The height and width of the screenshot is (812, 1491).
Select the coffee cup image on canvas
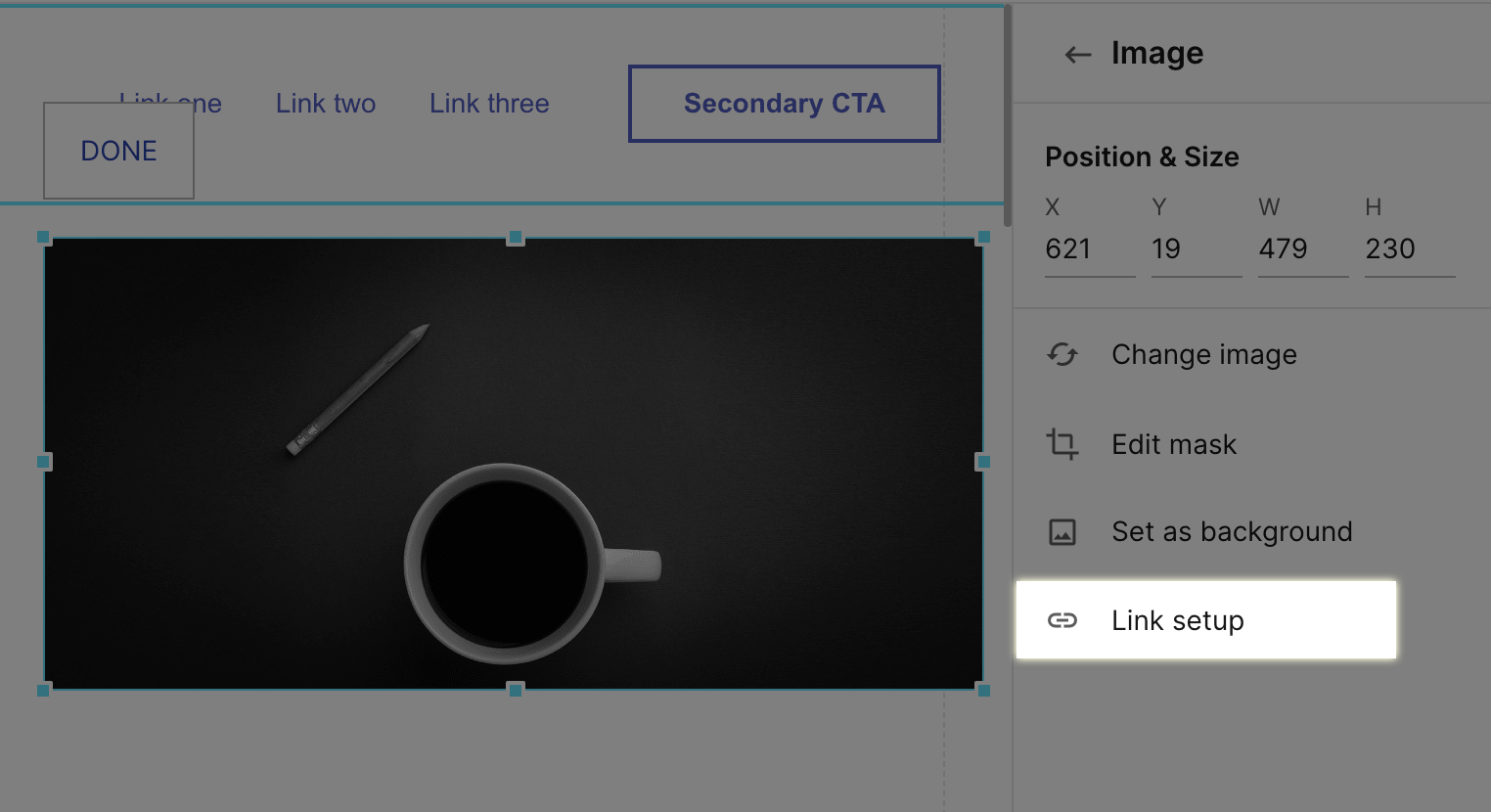click(514, 464)
